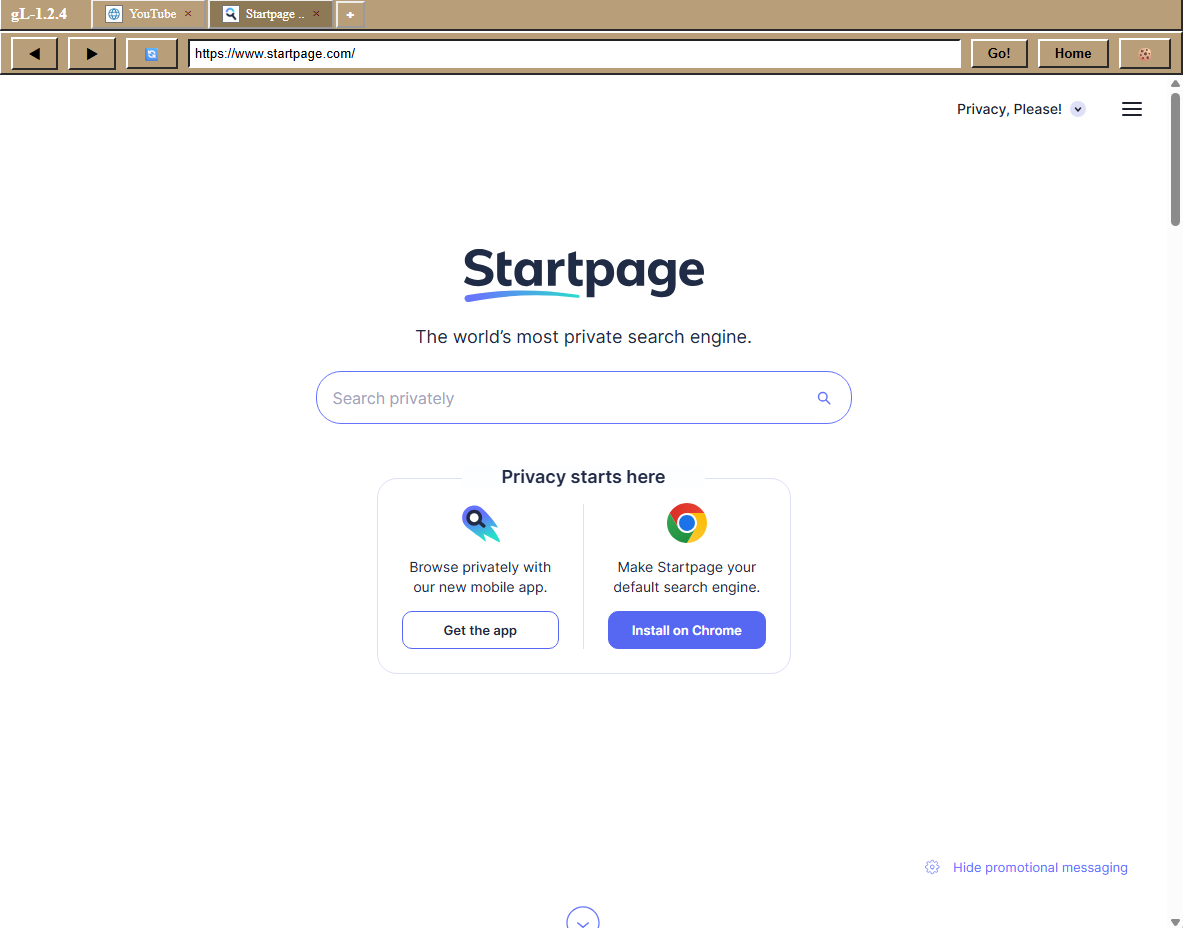Image resolution: width=1183 pixels, height=928 pixels.
Task: Click the Startpage mobile app rocket icon
Action: (x=481, y=524)
